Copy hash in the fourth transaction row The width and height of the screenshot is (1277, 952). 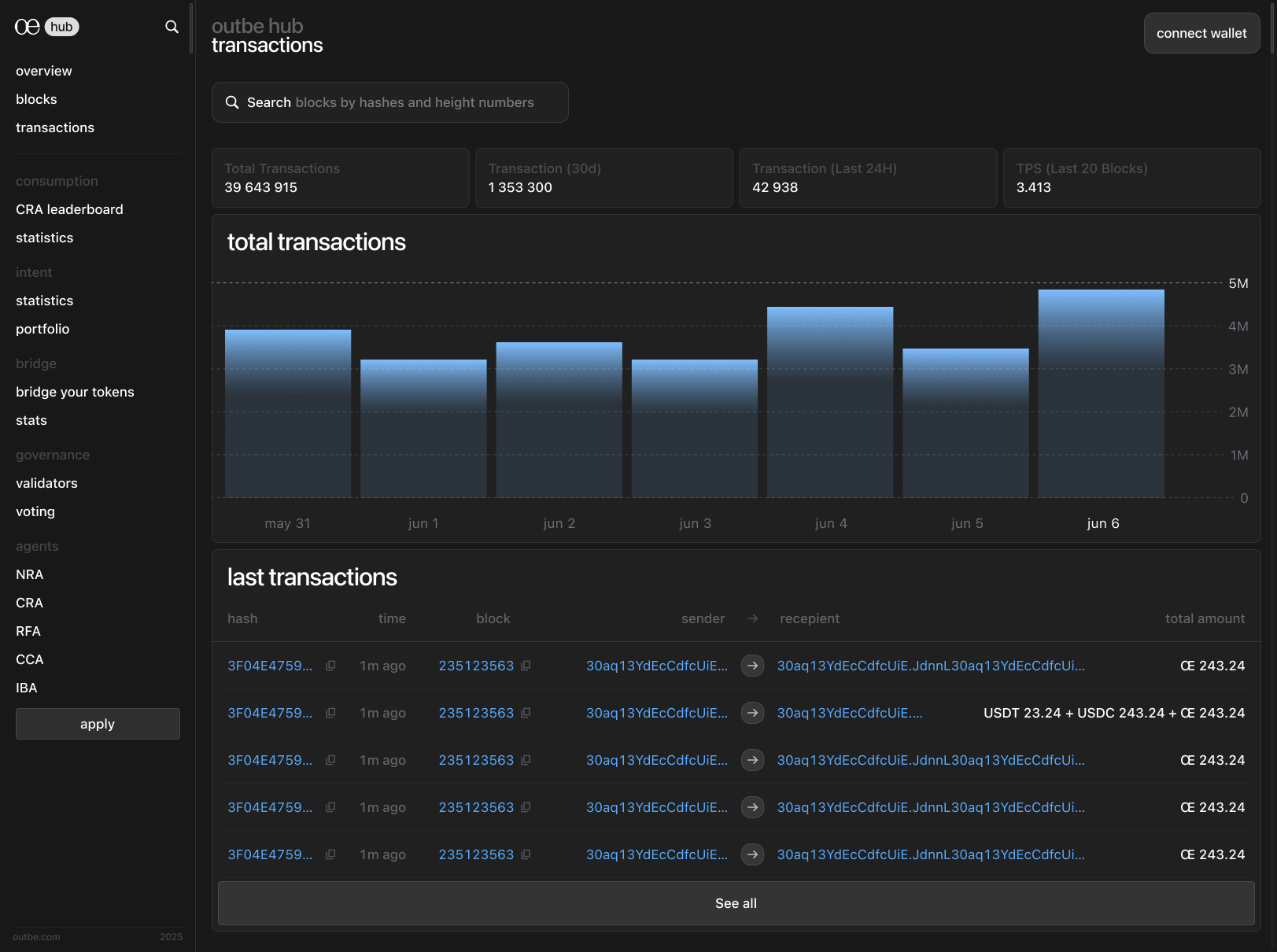330,807
